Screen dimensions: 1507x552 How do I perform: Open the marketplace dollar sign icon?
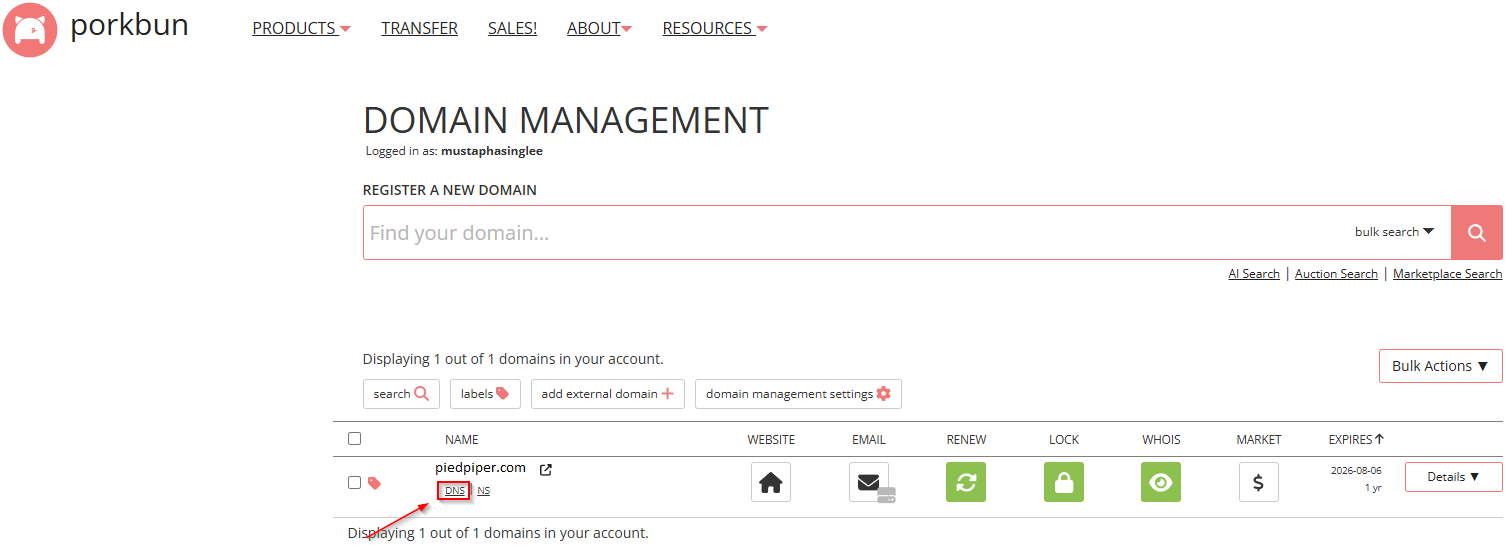[1258, 482]
